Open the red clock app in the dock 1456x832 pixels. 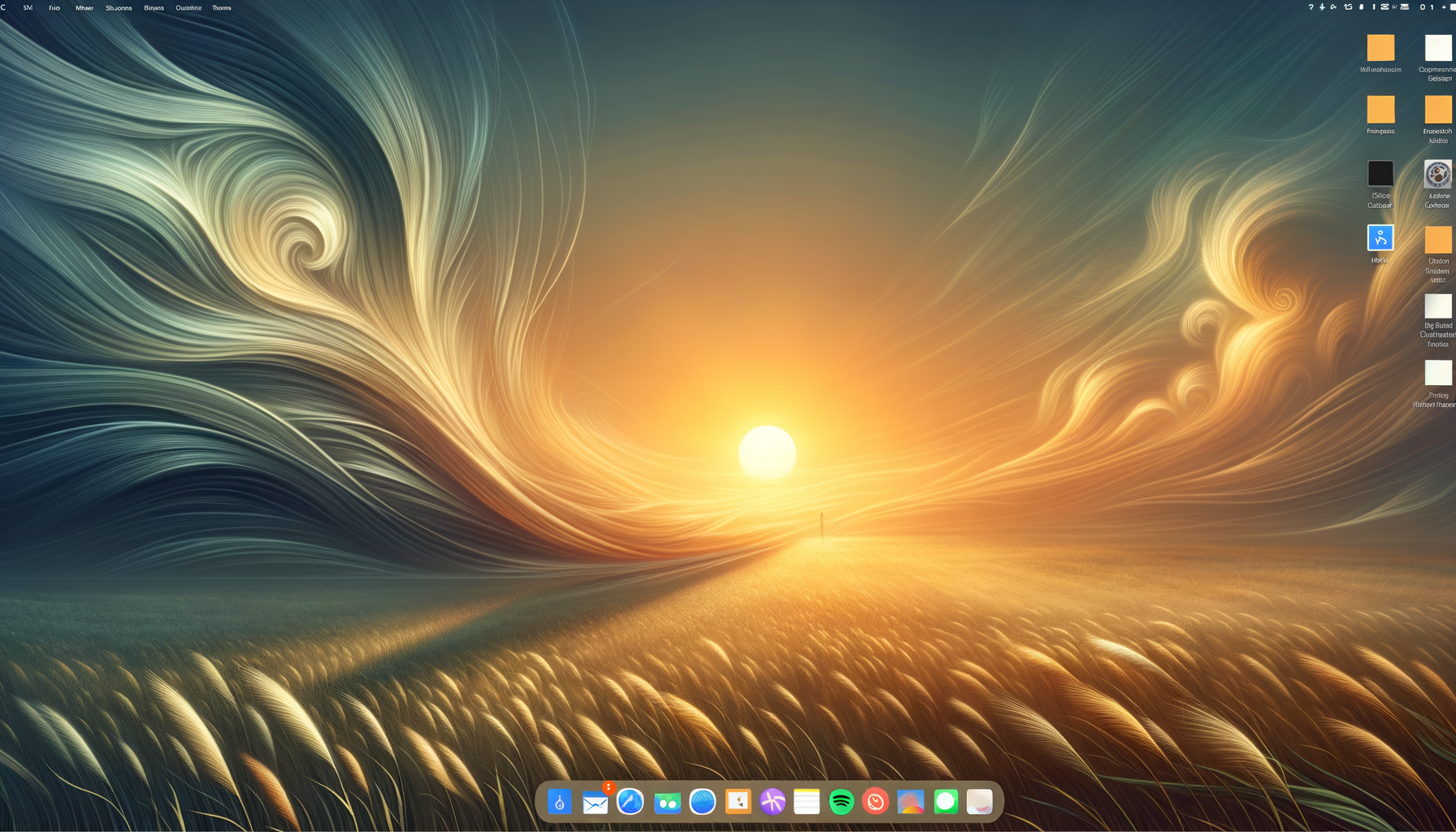pyautogui.click(x=876, y=802)
